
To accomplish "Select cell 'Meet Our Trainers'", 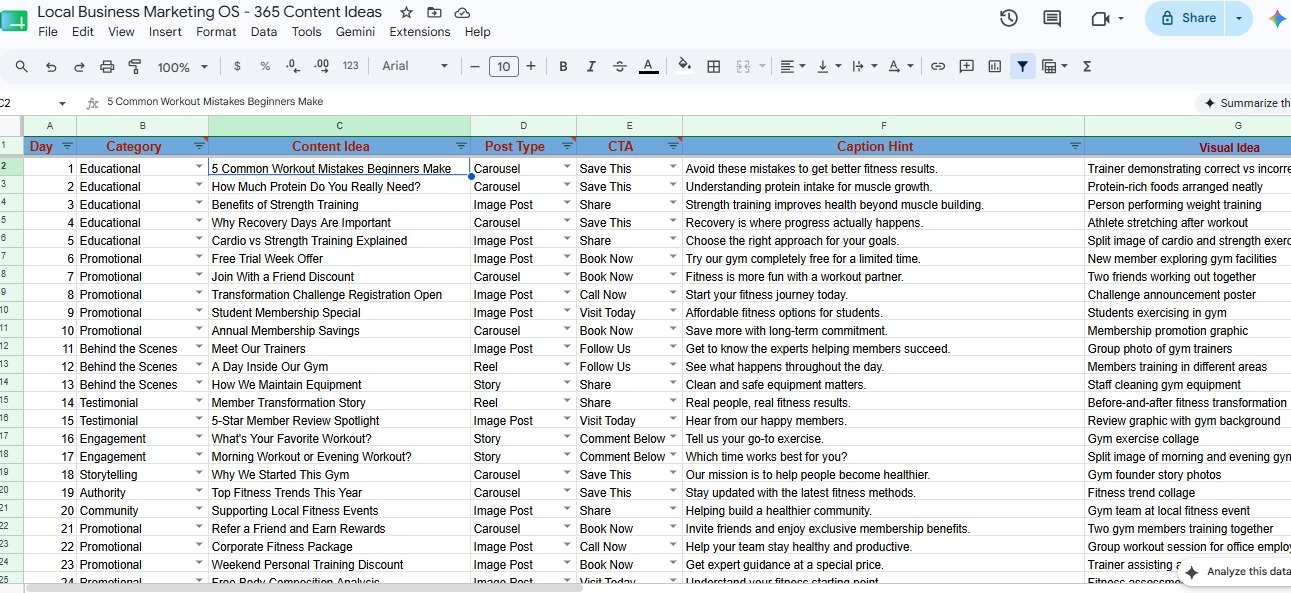I will (x=339, y=349).
